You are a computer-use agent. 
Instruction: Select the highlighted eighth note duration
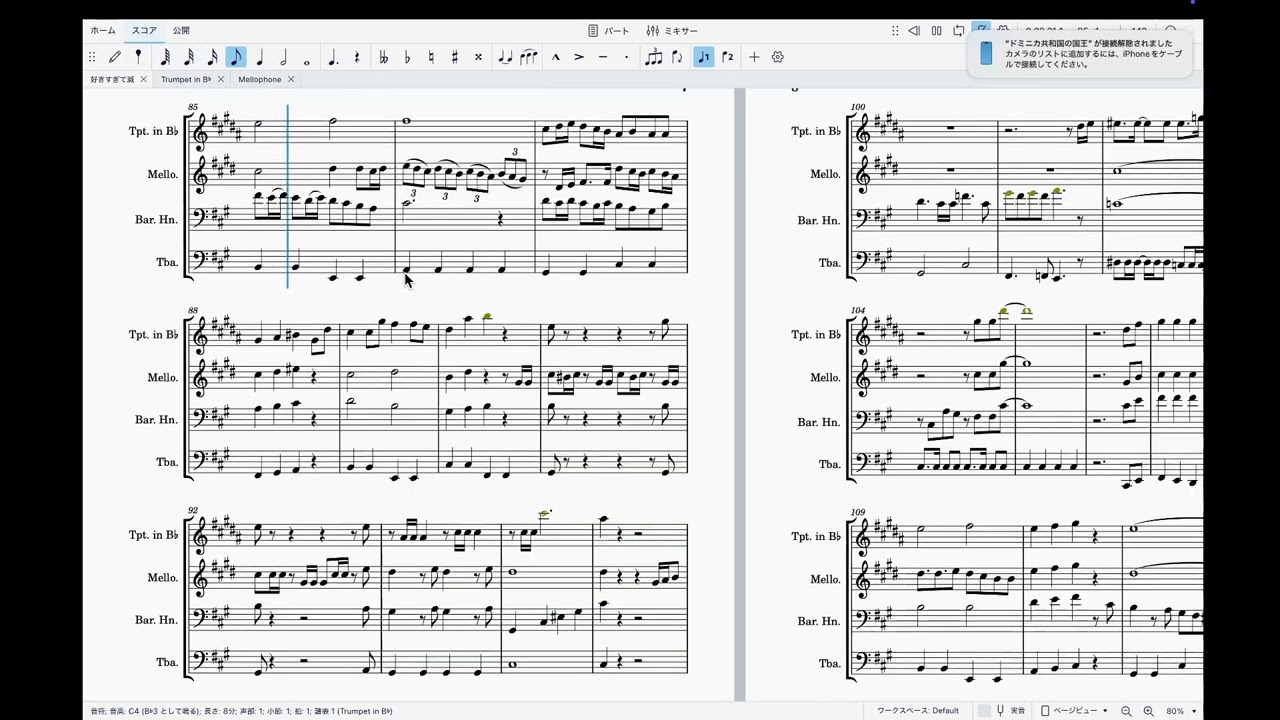pyautogui.click(x=236, y=57)
